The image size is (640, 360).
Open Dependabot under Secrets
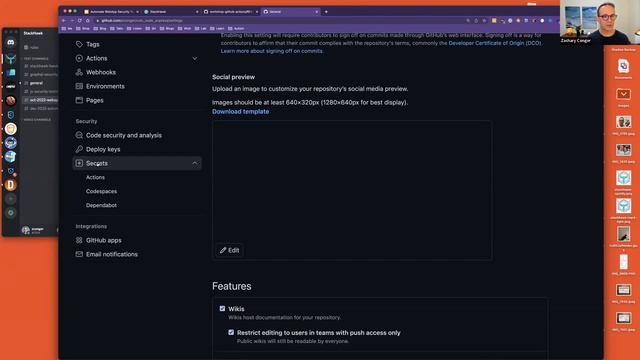101,205
